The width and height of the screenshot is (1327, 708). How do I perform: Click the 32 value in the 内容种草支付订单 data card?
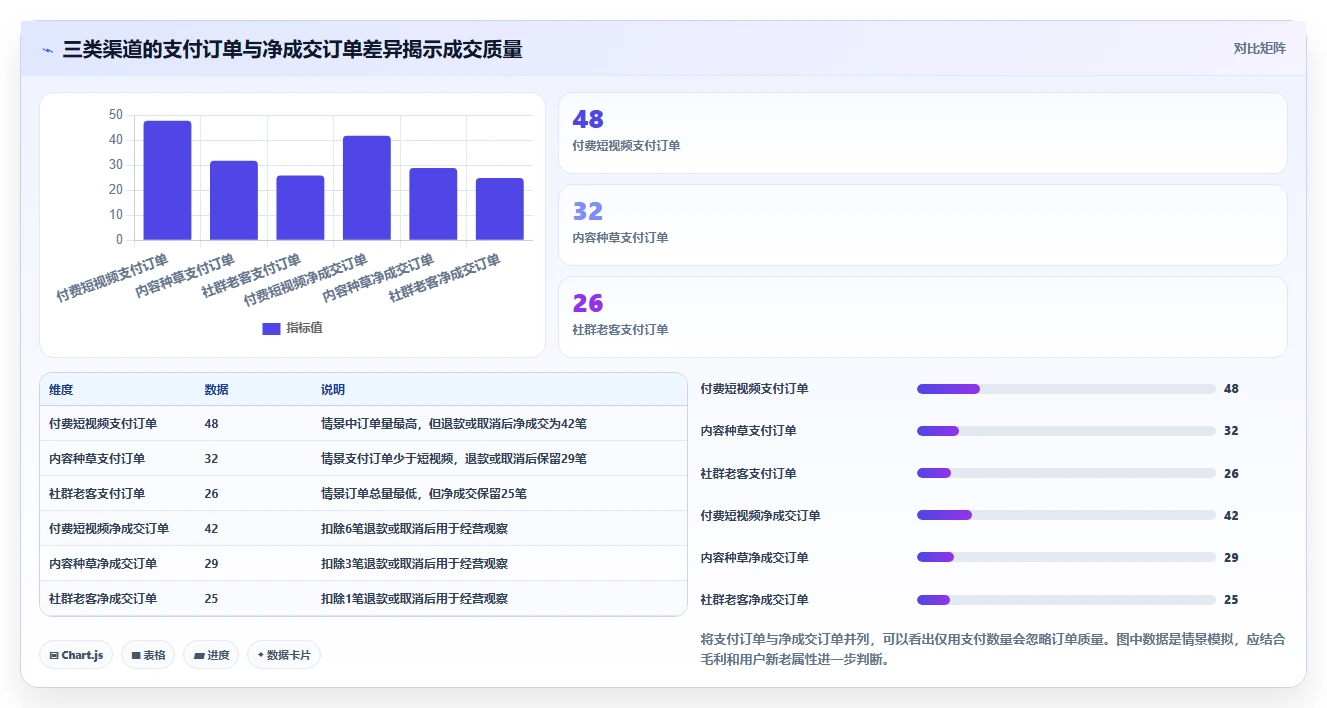click(x=588, y=211)
